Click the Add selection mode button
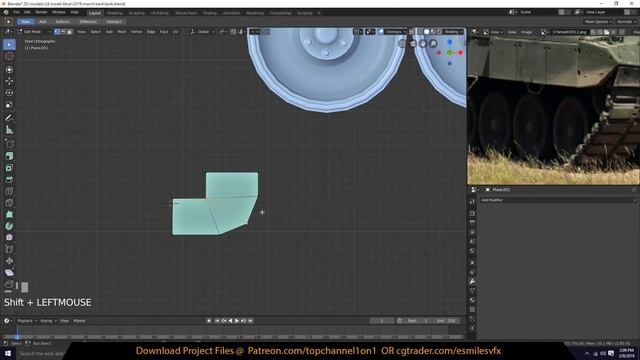The width and height of the screenshot is (640, 360). coord(42,22)
